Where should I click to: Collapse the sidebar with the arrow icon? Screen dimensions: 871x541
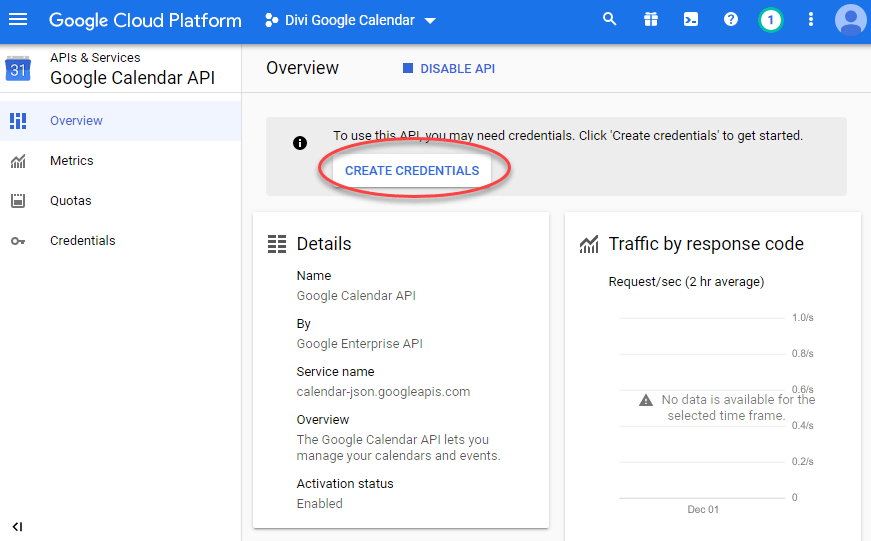(x=17, y=527)
